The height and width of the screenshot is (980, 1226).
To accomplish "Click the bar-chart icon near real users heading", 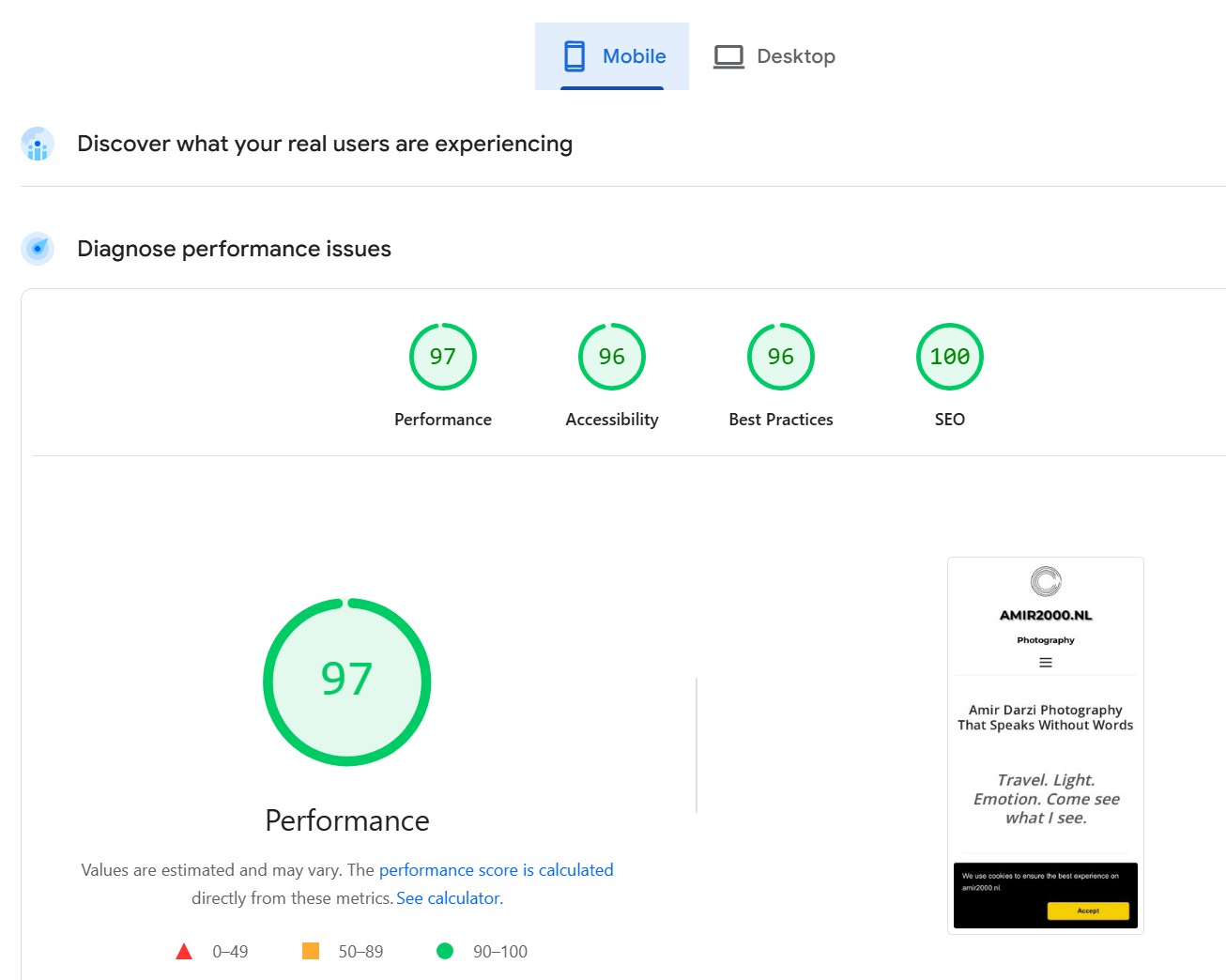I will coord(37,144).
